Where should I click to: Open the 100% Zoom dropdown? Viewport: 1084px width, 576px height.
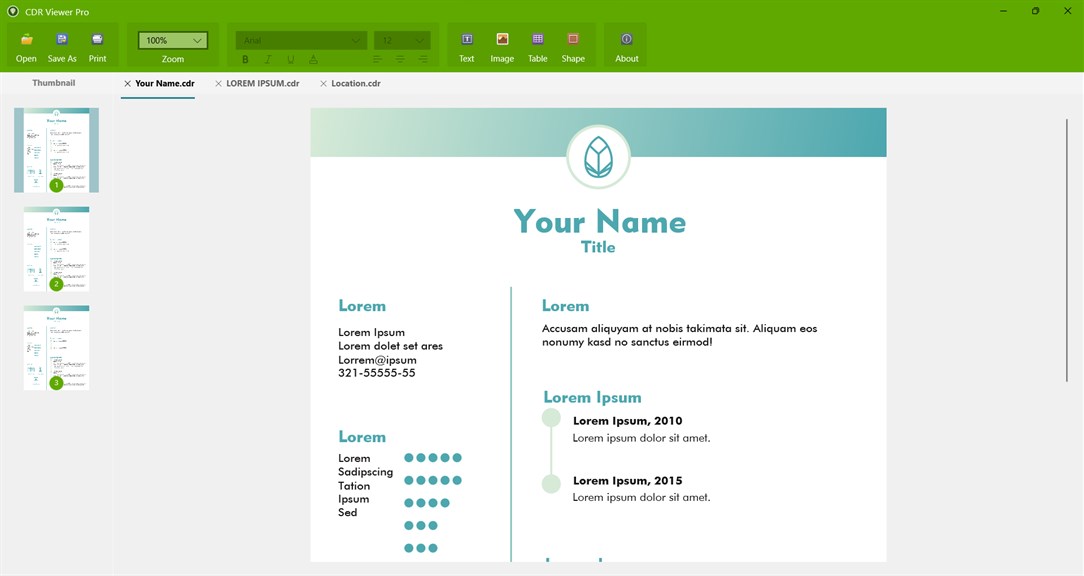point(173,40)
